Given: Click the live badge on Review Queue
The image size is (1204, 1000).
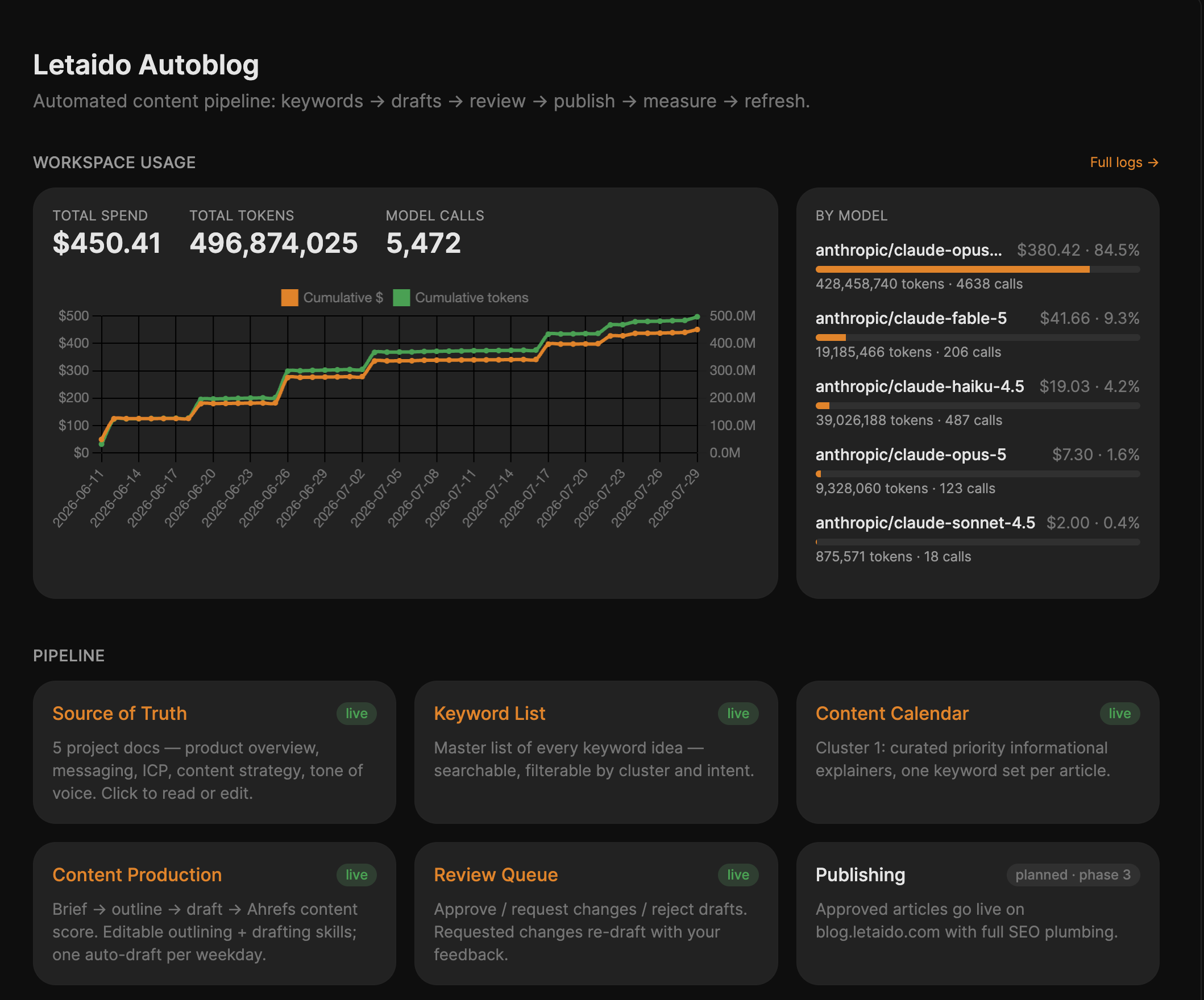Looking at the screenshot, I should [738, 875].
